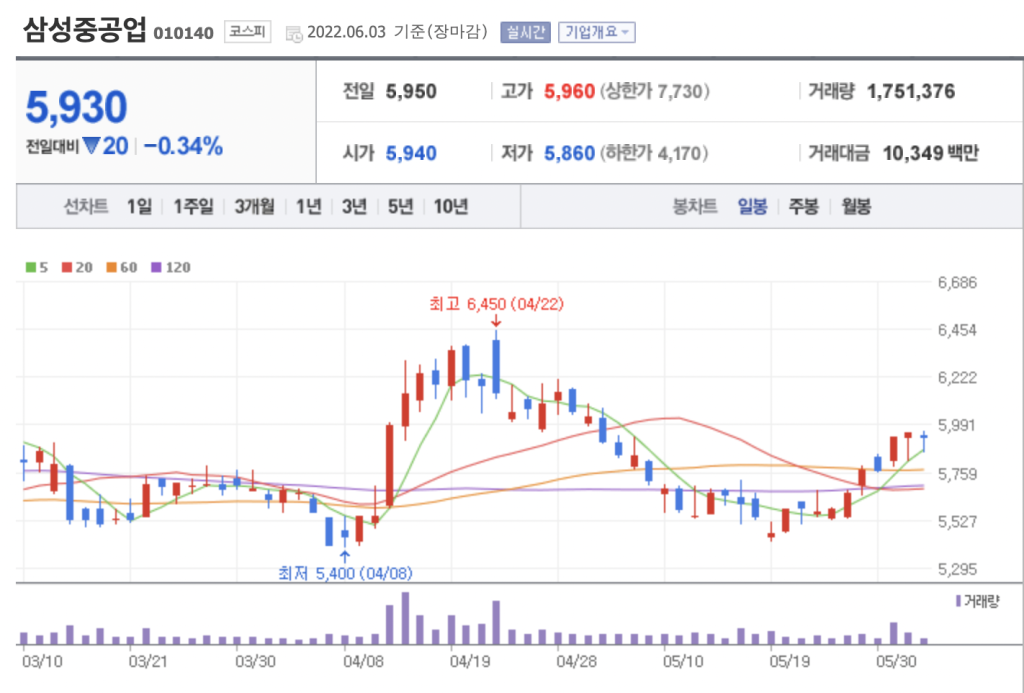Click the blue down-triangle price change icon
The height and width of the screenshot is (693, 1024).
(x=92, y=147)
